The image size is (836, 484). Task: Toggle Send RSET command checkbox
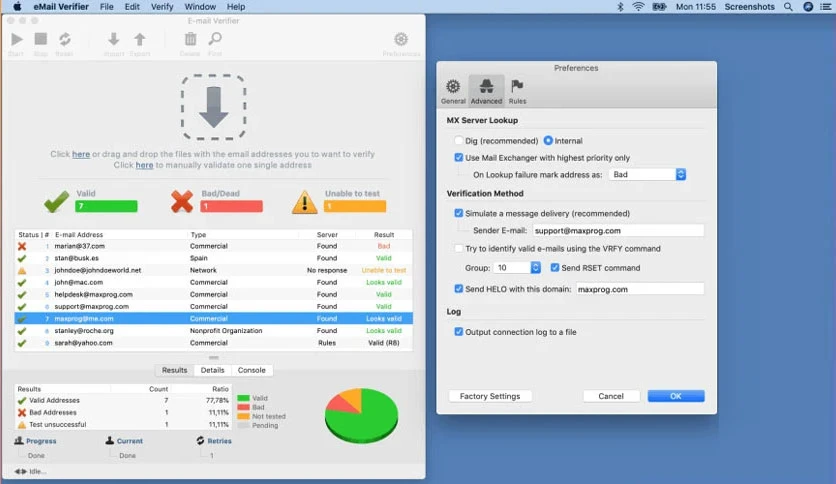click(555, 268)
